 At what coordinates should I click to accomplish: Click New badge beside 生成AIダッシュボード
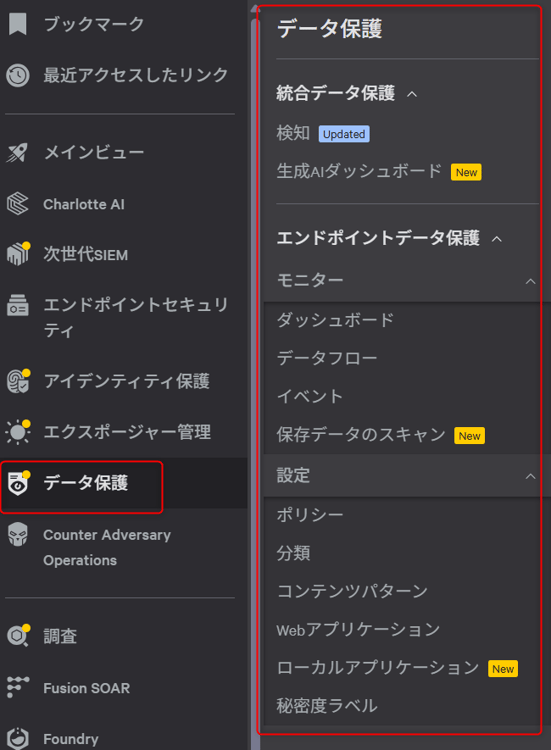tap(466, 172)
